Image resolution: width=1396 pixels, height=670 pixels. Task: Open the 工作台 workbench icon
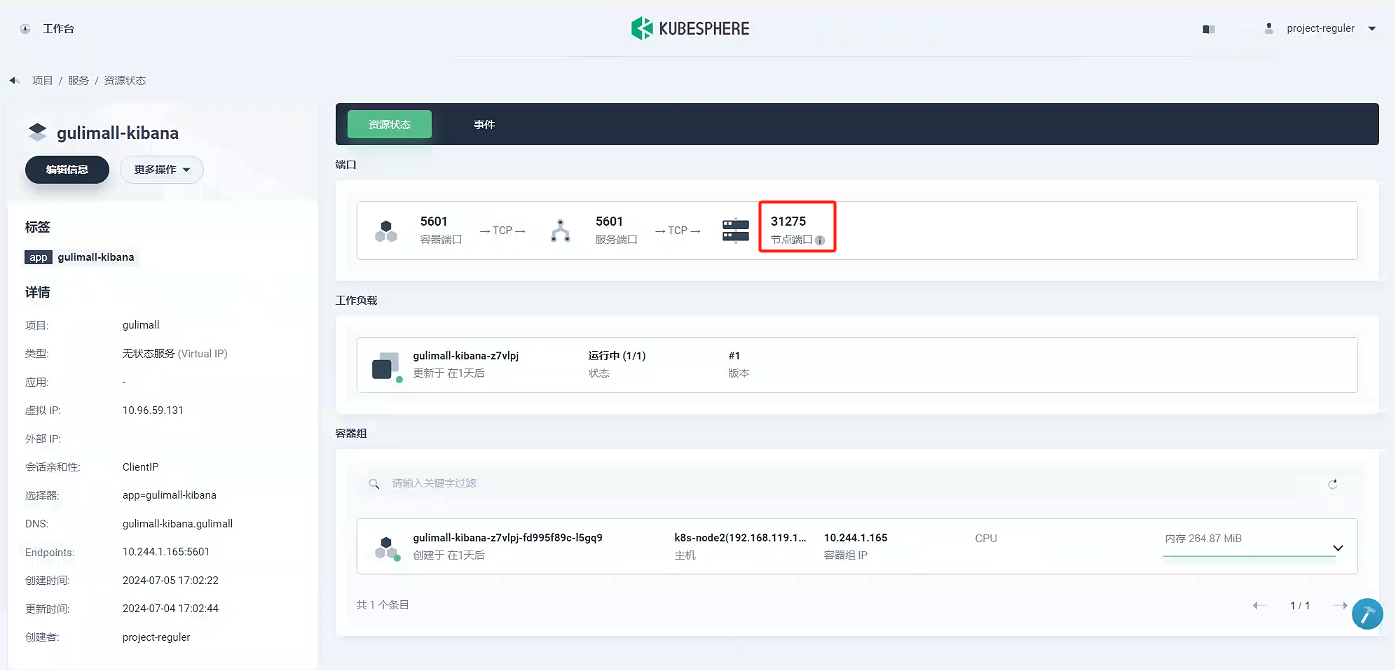[25, 29]
